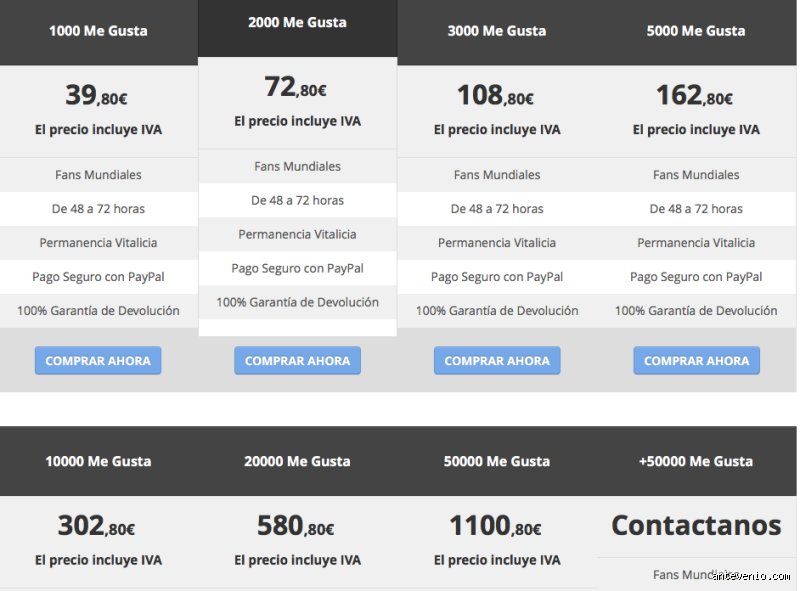This screenshot has height=591, width=800.
Task: Click 'El precio incluye IVA' under 580,80€
Action: (x=297, y=560)
